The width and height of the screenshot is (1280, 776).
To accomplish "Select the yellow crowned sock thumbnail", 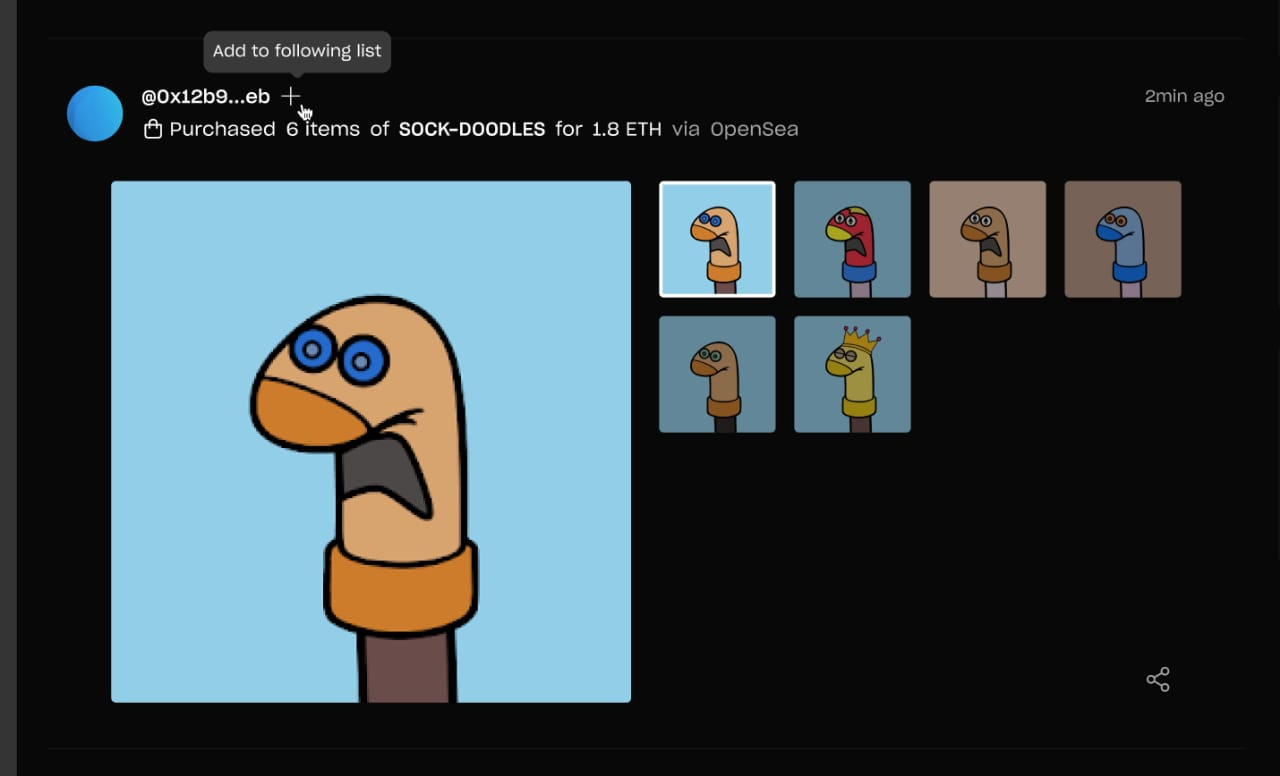I will coord(852,374).
